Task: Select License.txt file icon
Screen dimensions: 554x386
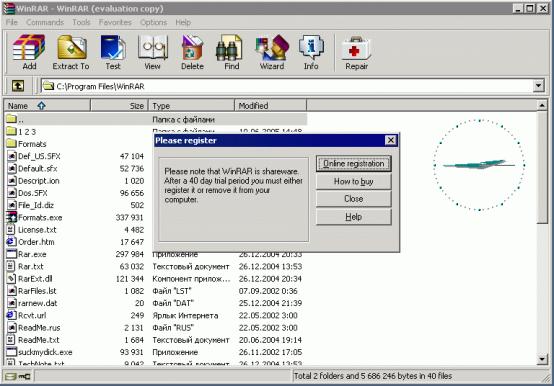Action: click(x=11, y=230)
